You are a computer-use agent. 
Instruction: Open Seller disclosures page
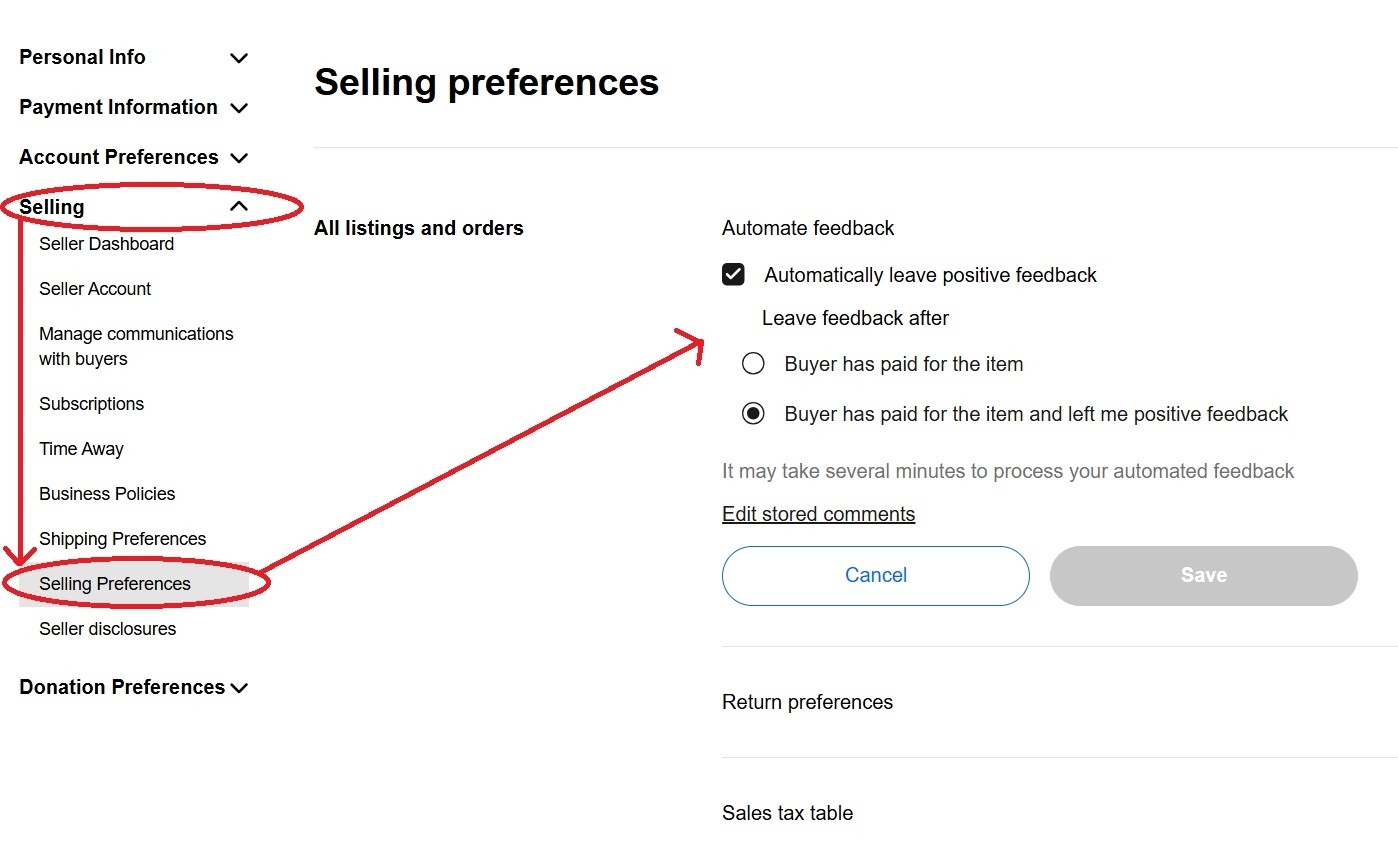(x=107, y=629)
